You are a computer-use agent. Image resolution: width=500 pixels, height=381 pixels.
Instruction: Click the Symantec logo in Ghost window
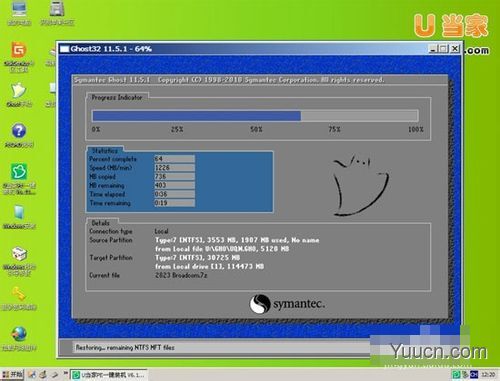click(287, 304)
